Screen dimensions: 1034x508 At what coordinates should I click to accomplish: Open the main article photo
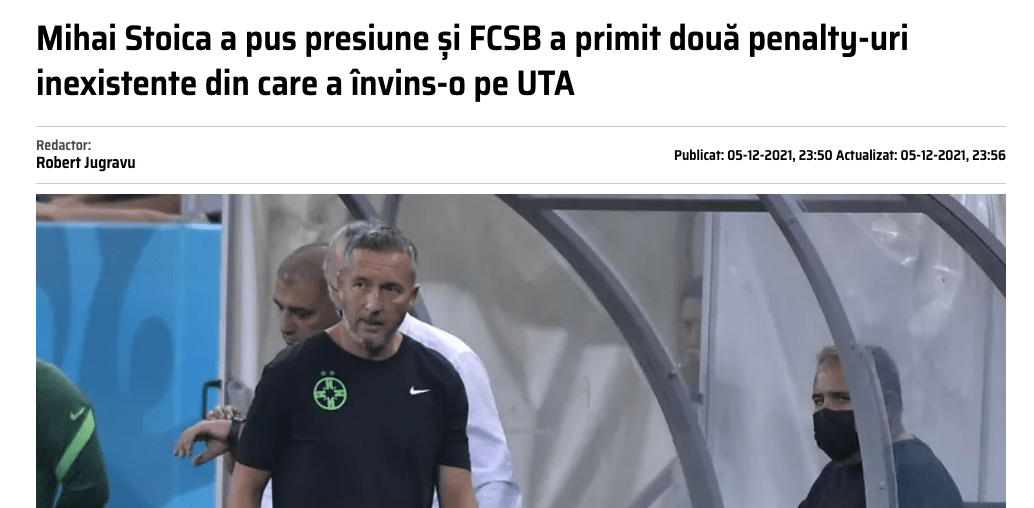[521, 351]
